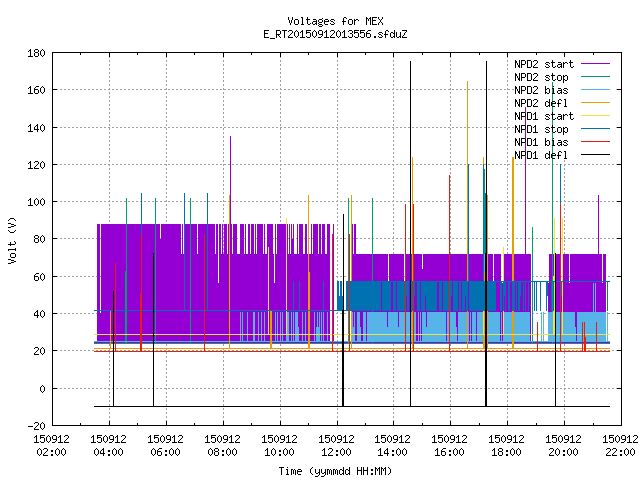Click the 'NPD2 stop' legend label
This screenshot has height=480, width=640.
(x=541, y=77)
